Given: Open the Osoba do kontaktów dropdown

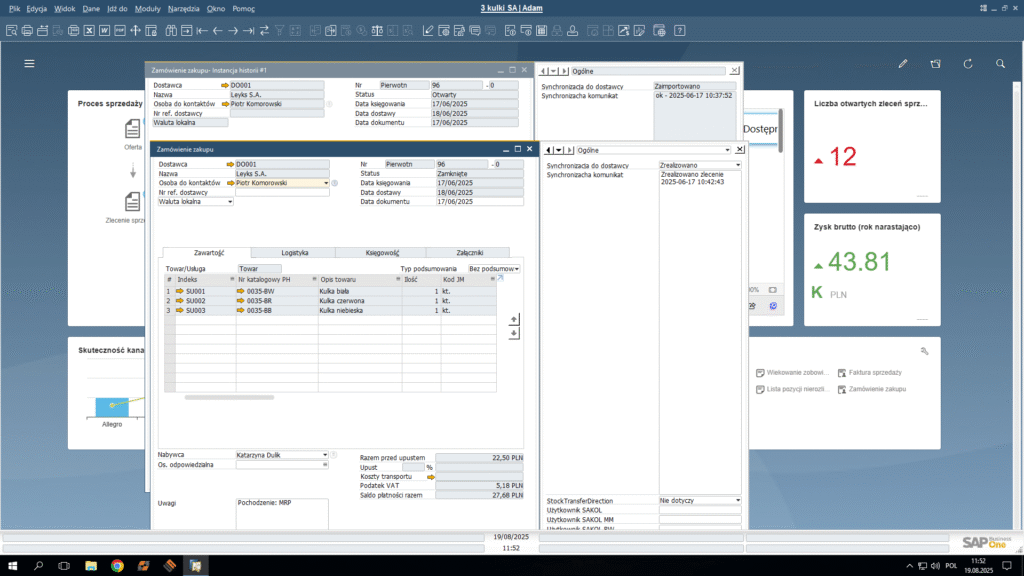Looking at the screenshot, I should pos(326,184).
